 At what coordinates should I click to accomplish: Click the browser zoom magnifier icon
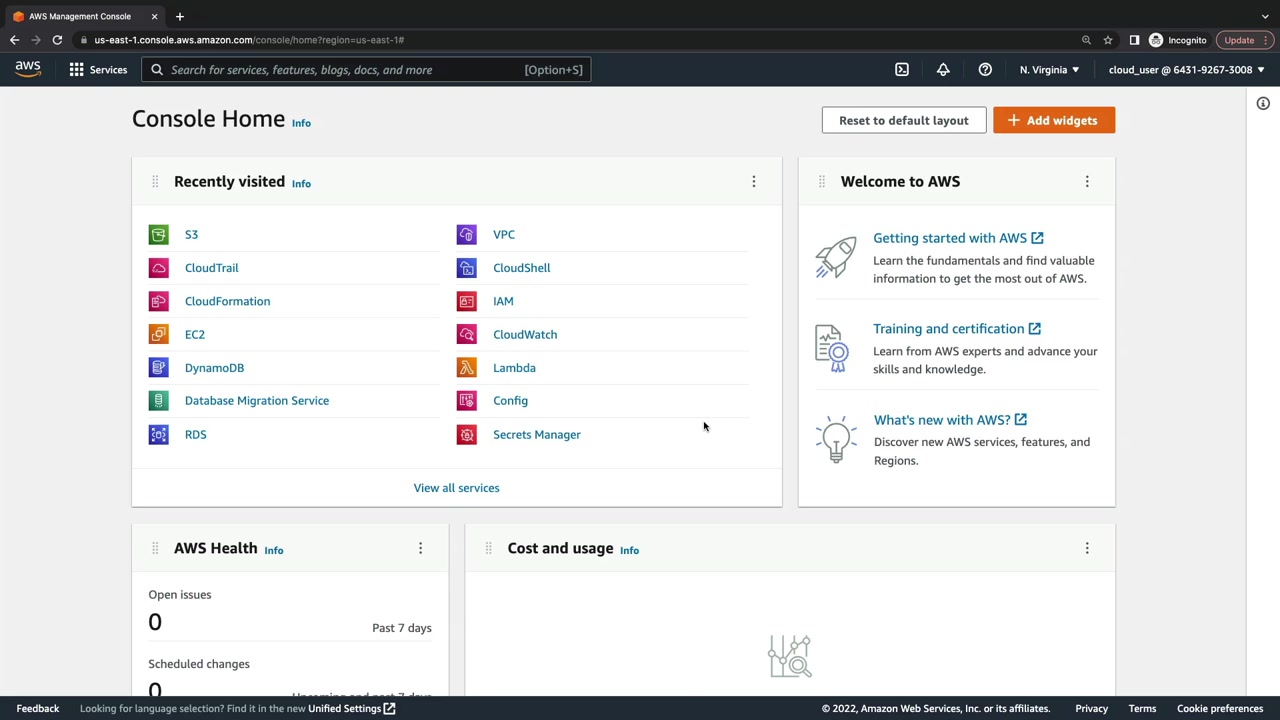point(1086,40)
